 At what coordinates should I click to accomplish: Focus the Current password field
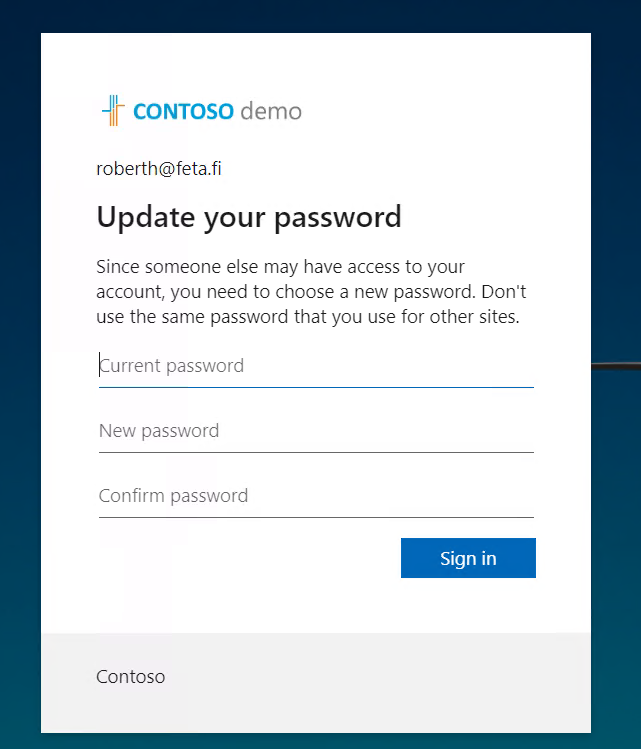pos(316,366)
